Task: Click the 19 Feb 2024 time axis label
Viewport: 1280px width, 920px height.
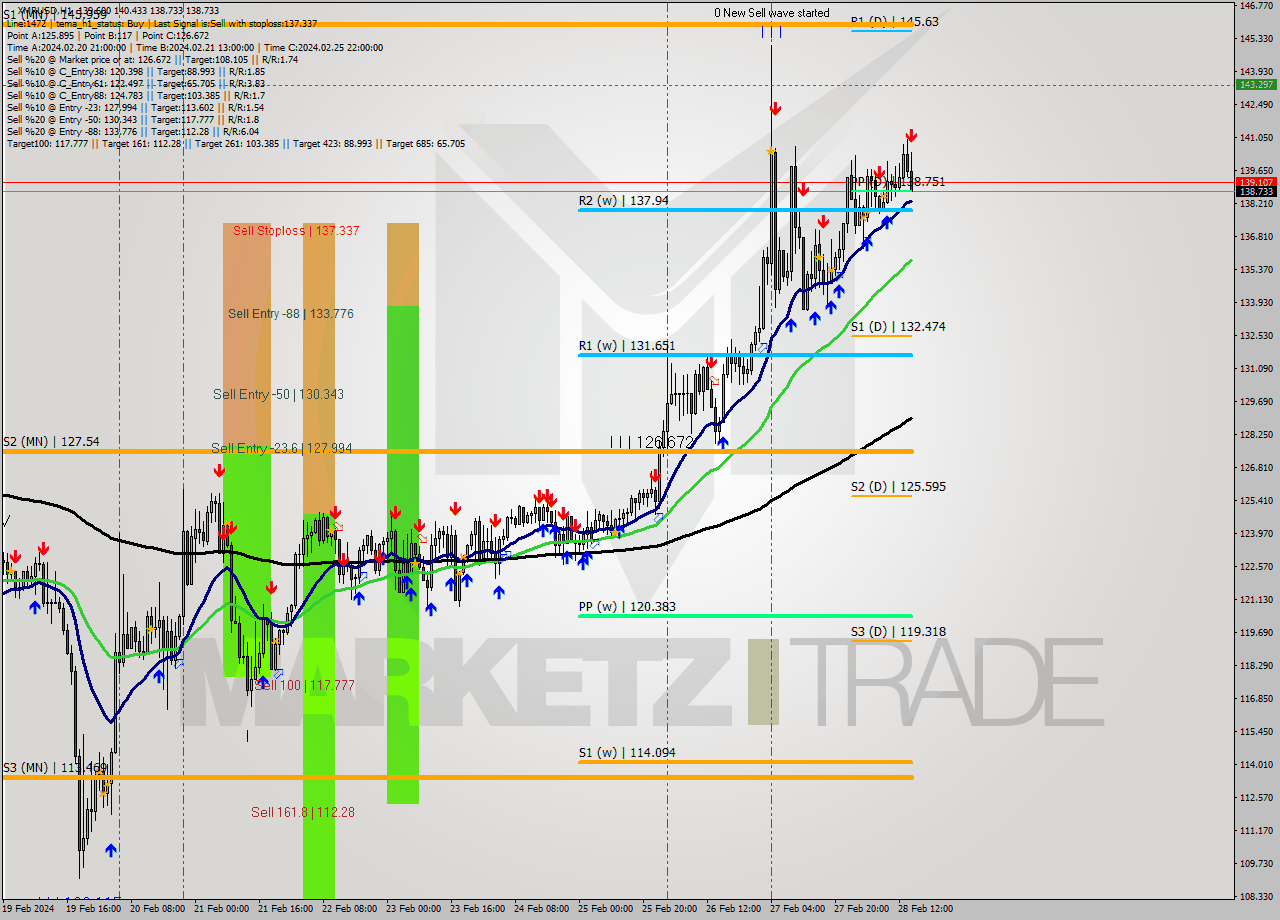Action: (x=28, y=909)
